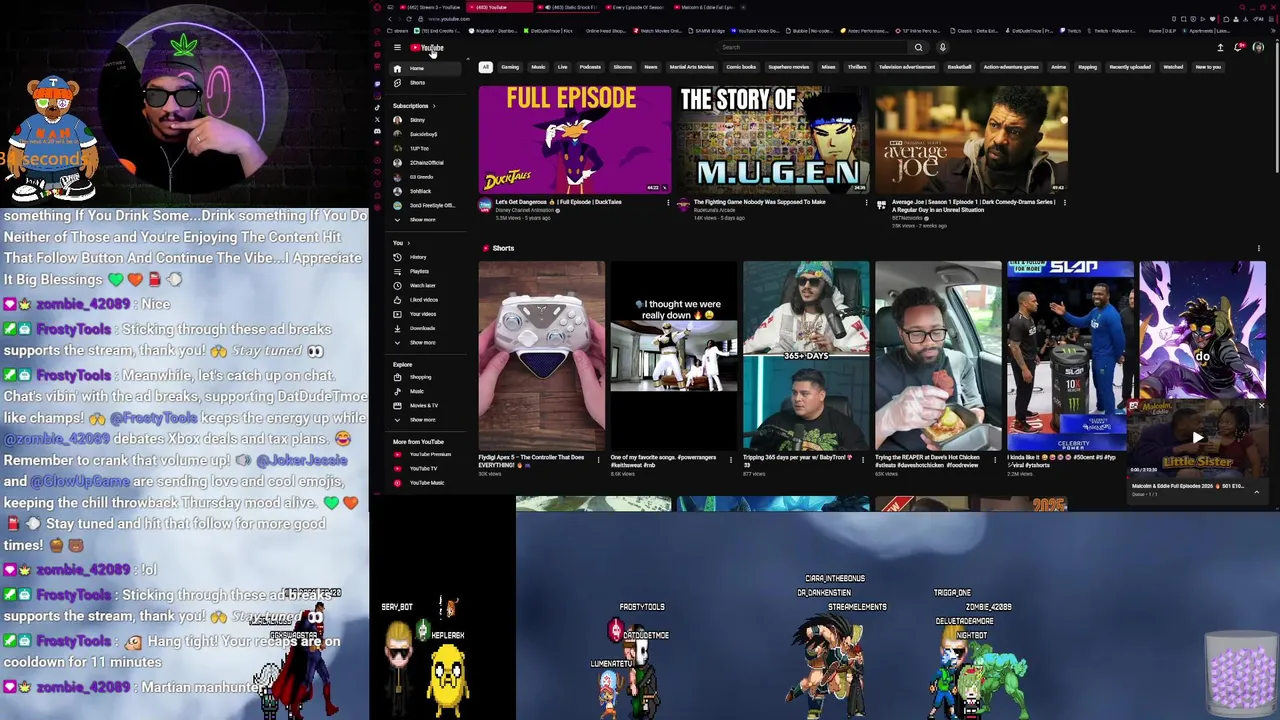Image resolution: width=1280 pixels, height=720 pixels.
Task: Open Playlists in the sidebar
Action: pyautogui.click(x=426, y=271)
